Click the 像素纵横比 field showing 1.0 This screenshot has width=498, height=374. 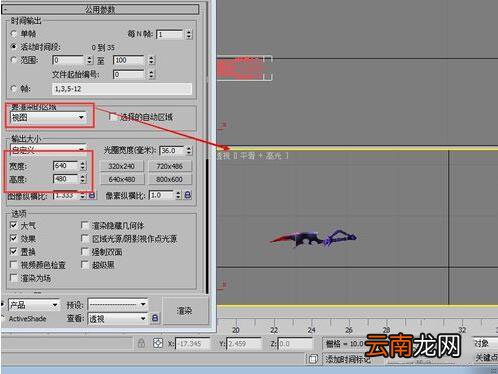point(161,195)
